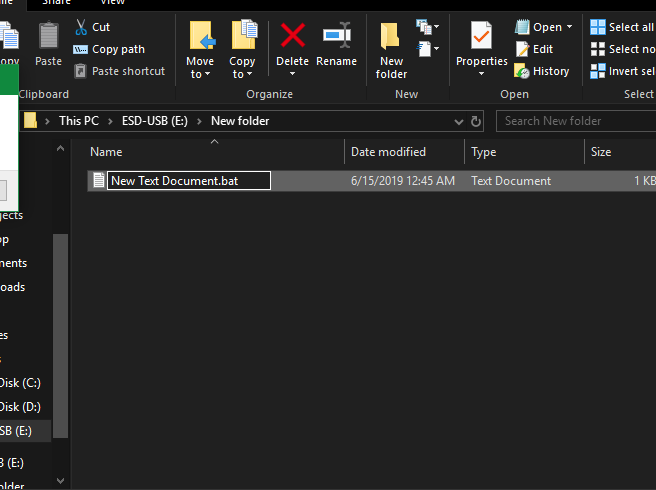Navigate to This PC breadcrumb

79,121
